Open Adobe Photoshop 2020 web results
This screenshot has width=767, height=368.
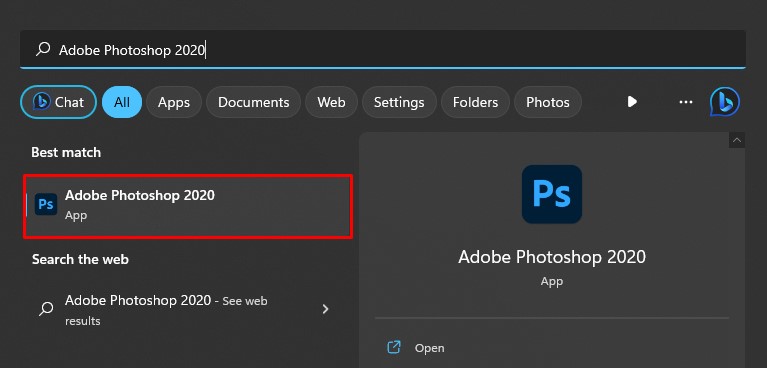pyautogui.click(x=188, y=310)
